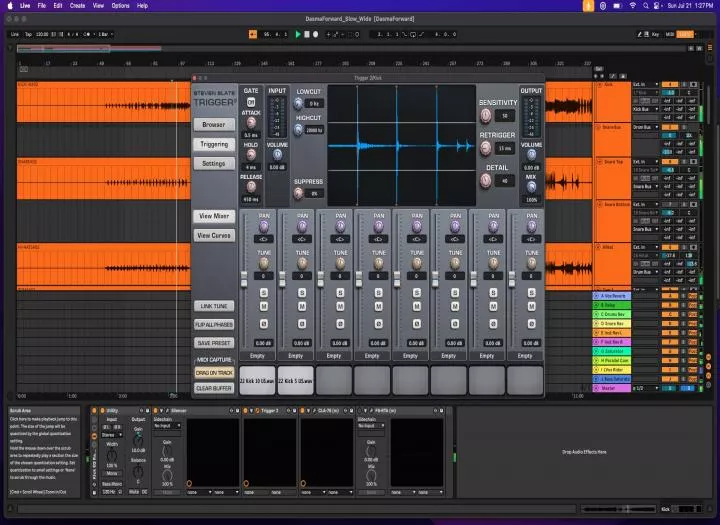
Task: Toggle the Silencer device activator
Action: (x=155, y=411)
